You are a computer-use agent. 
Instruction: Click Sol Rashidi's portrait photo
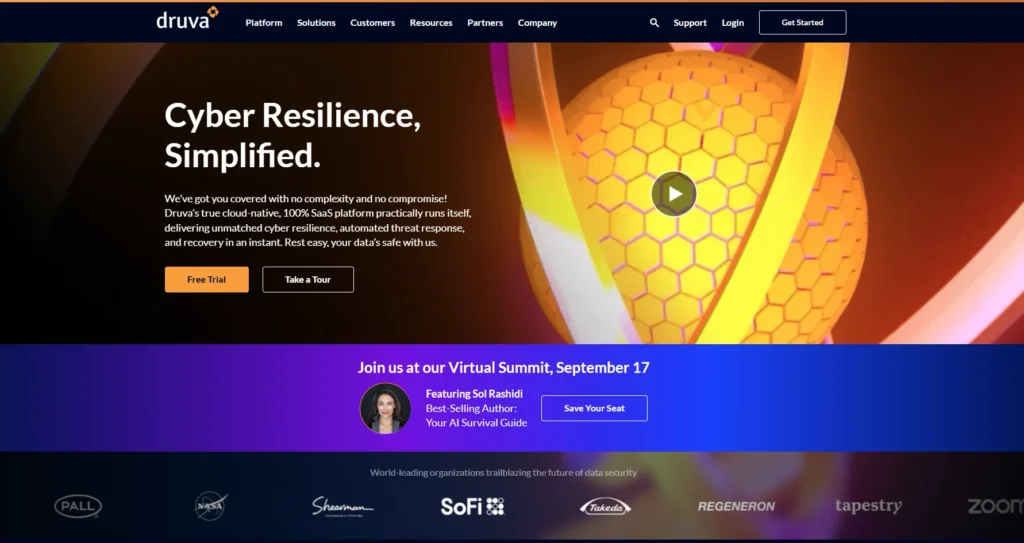click(x=385, y=408)
